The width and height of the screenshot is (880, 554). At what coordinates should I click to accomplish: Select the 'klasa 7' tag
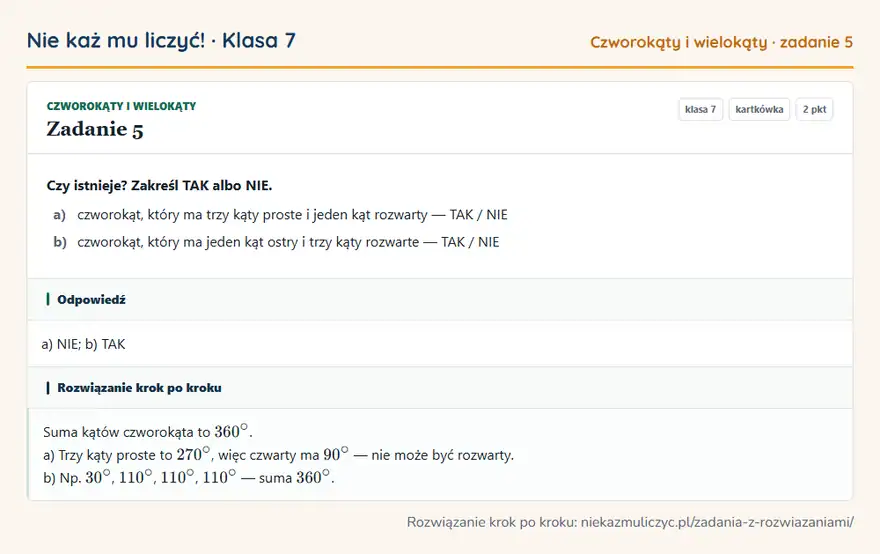coord(700,109)
